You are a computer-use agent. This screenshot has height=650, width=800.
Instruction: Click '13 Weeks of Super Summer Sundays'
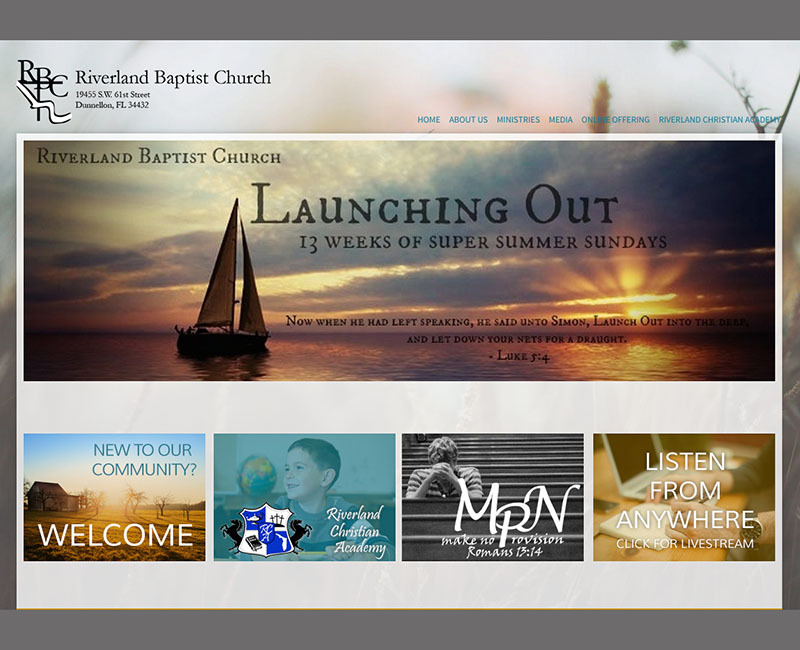coord(483,242)
